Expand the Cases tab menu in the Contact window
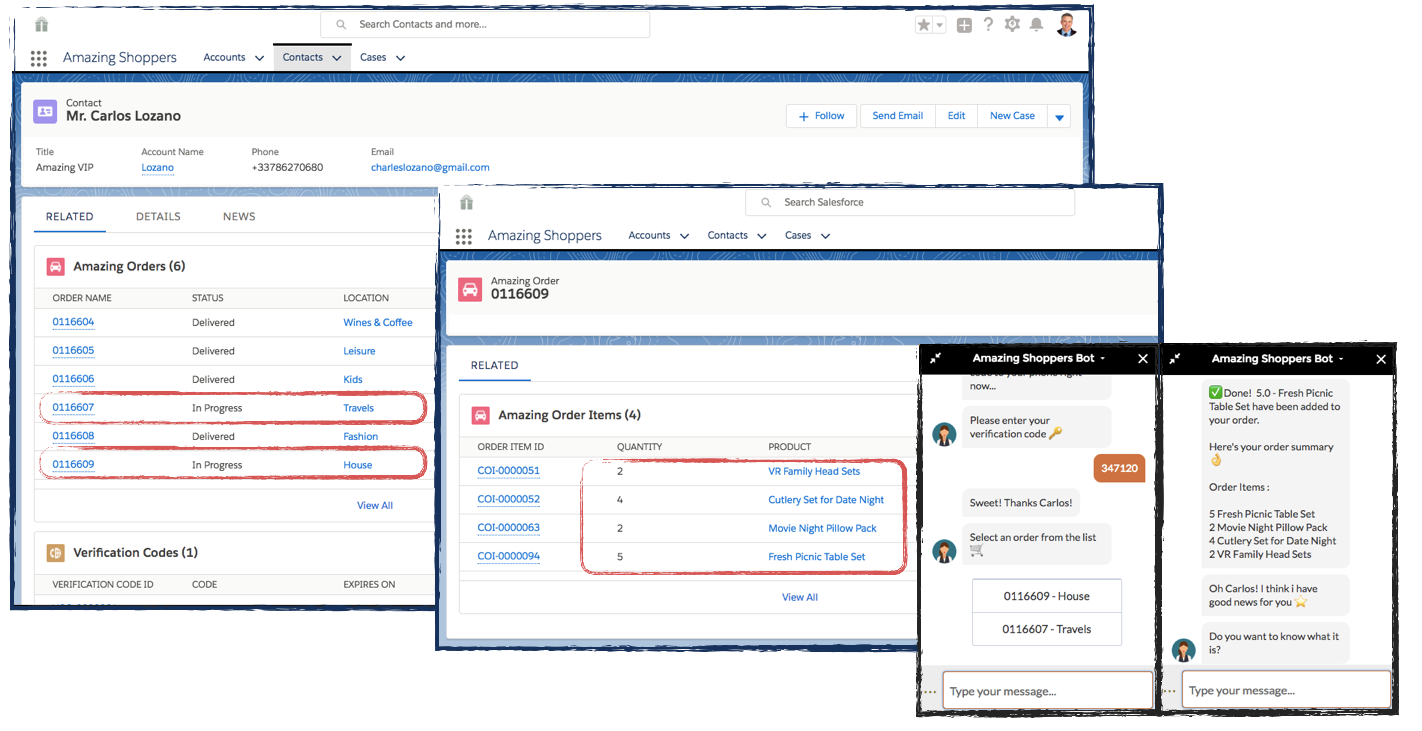The image size is (1422, 731). (400, 58)
